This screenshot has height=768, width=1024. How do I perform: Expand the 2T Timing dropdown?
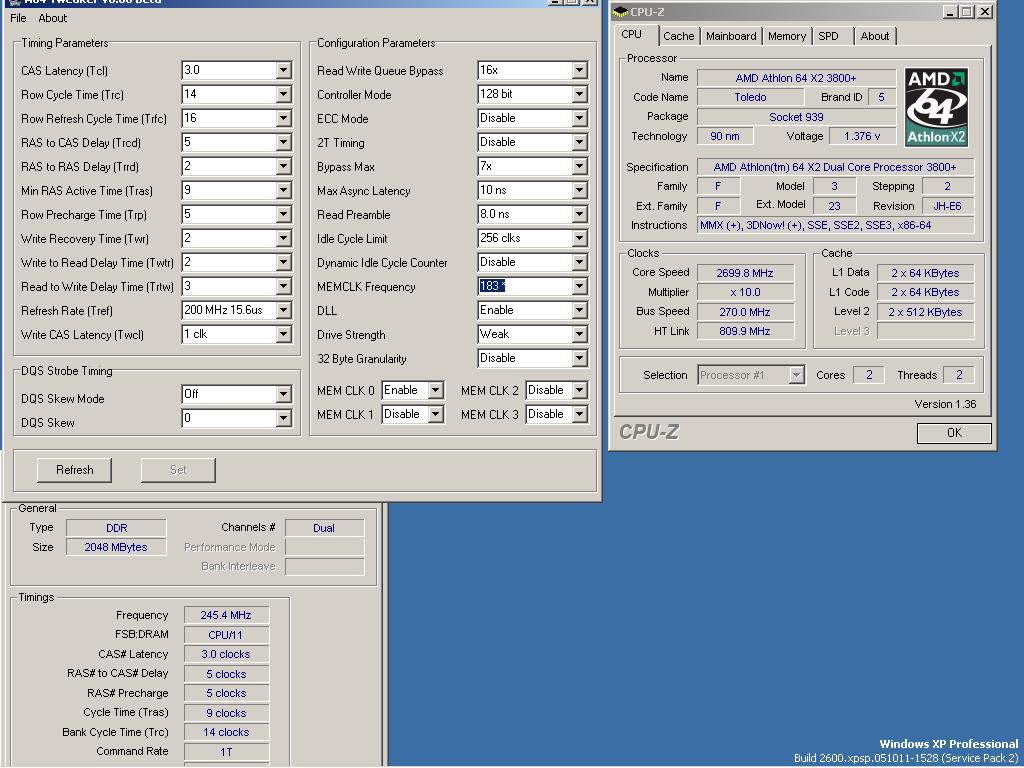tap(579, 142)
